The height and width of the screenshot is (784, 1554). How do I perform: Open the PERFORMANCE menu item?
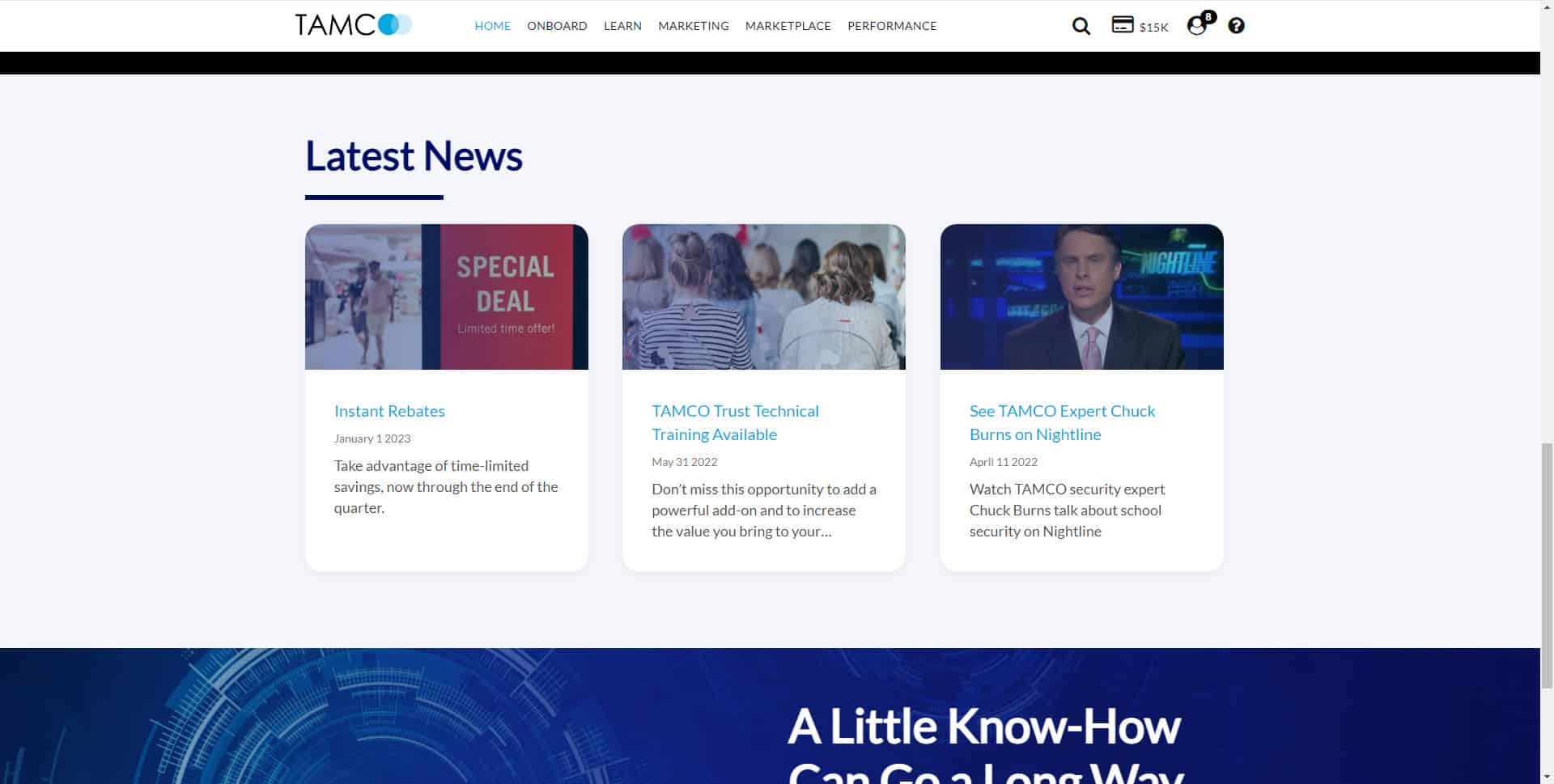[891, 26]
